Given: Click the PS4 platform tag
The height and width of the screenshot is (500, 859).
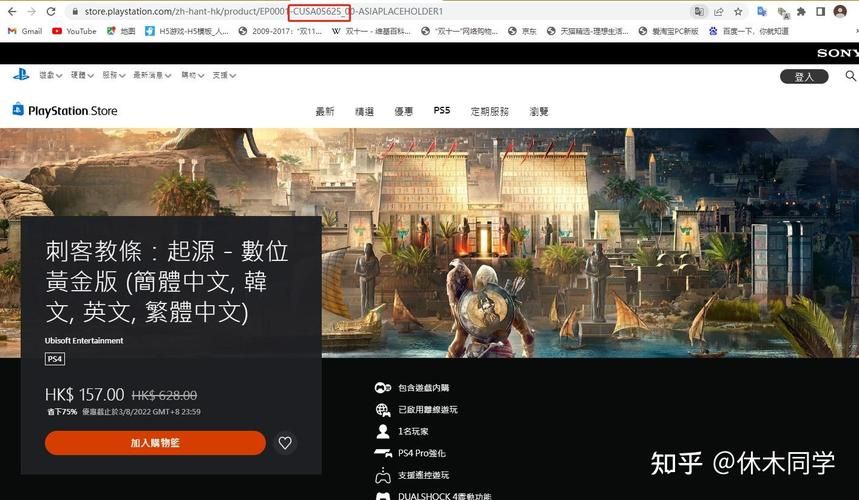Looking at the screenshot, I should [55, 359].
